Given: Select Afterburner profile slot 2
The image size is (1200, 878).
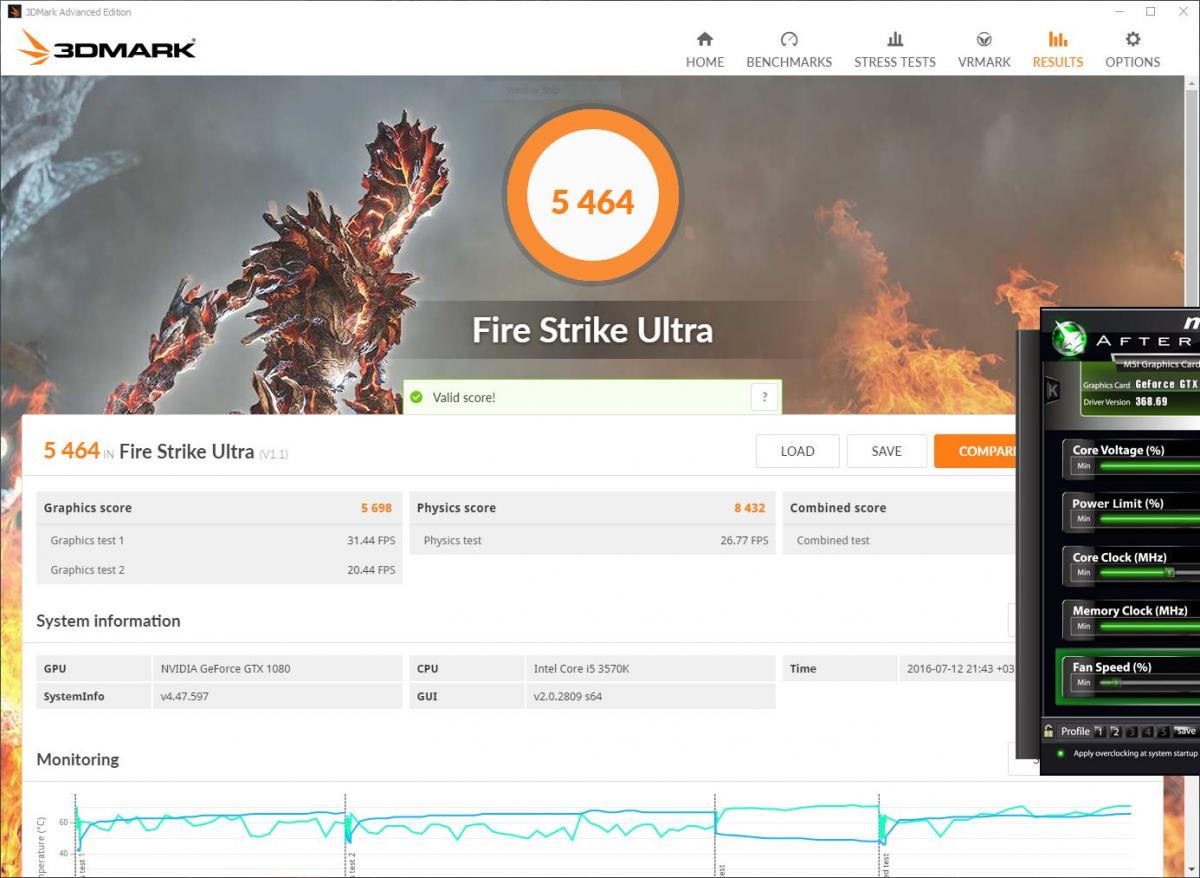Looking at the screenshot, I should coord(1116,731).
